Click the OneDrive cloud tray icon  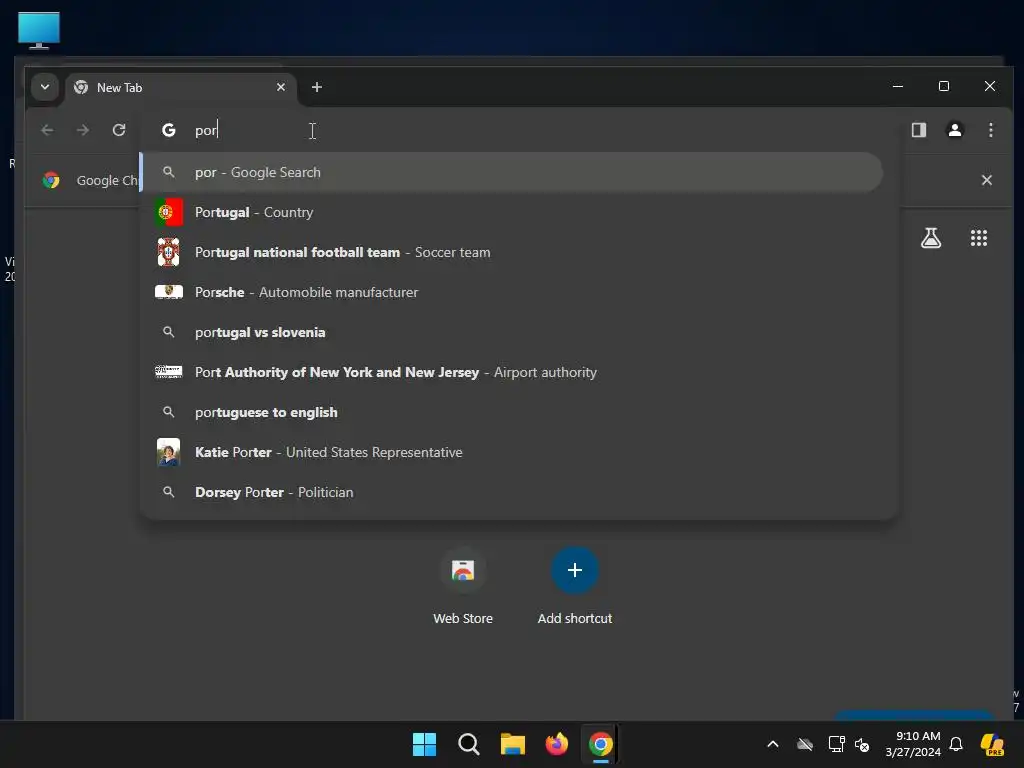(x=805, y=744)
